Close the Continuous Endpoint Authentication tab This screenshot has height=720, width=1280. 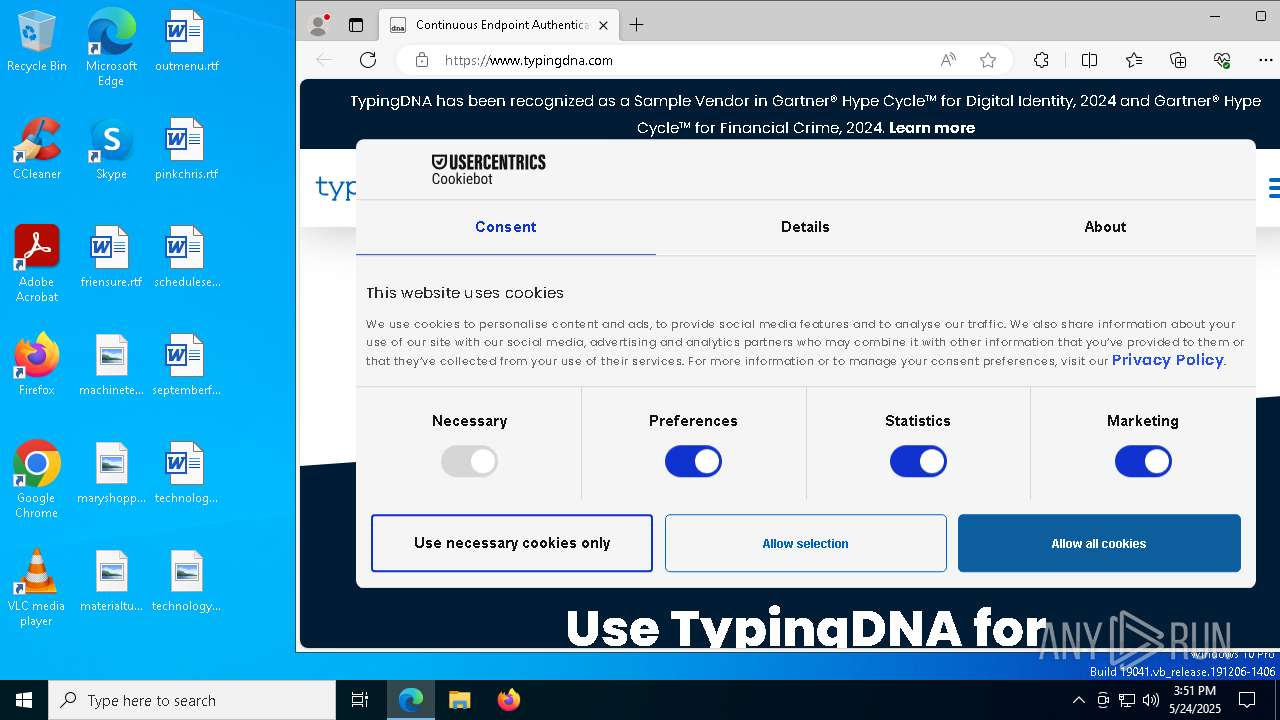point(603,25)
